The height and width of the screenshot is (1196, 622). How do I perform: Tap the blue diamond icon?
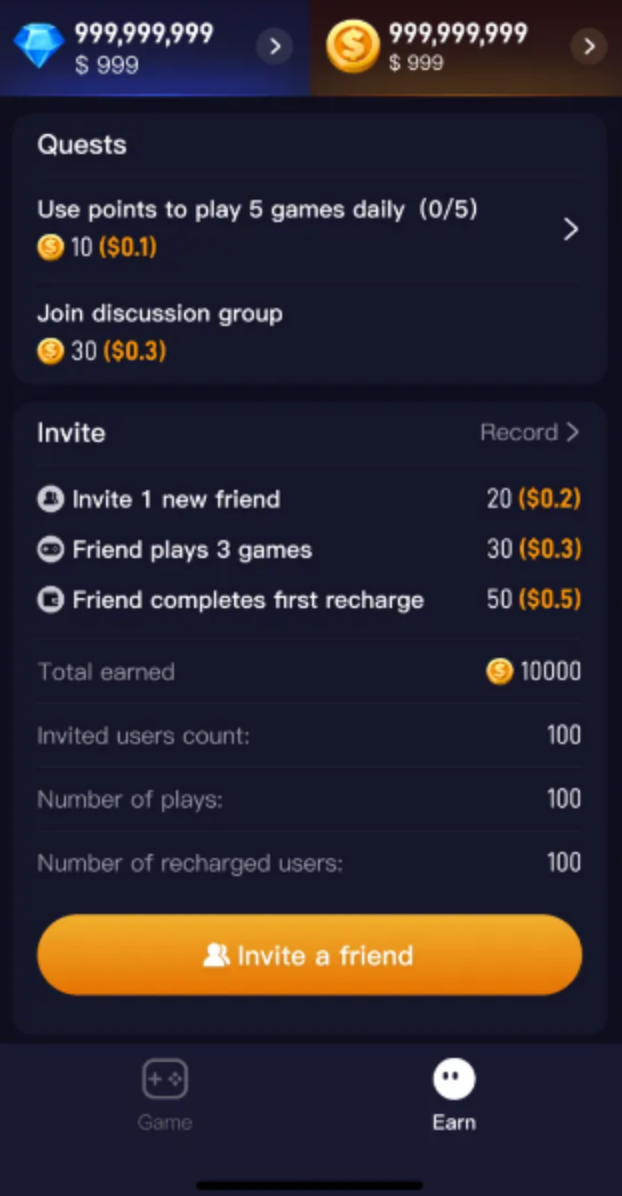(x=39, y=46)
